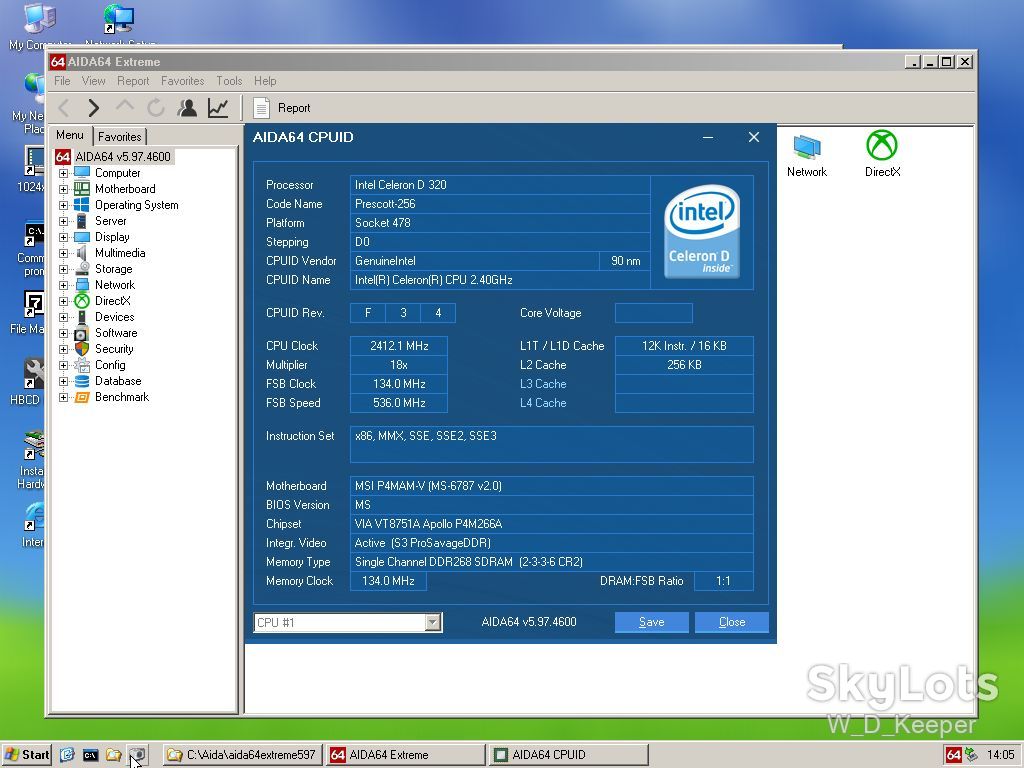Expand the Computer tree node

click(x=63, y=173)
